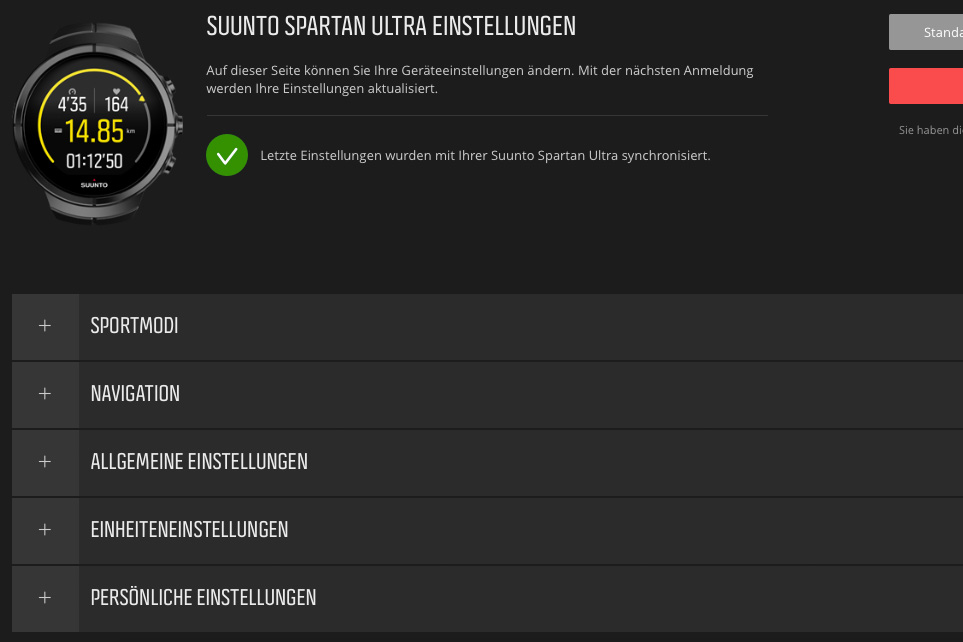The image size is (963, 642).
Task: Open the Persönliche Einstellungen section header
Action: point(203,598)
